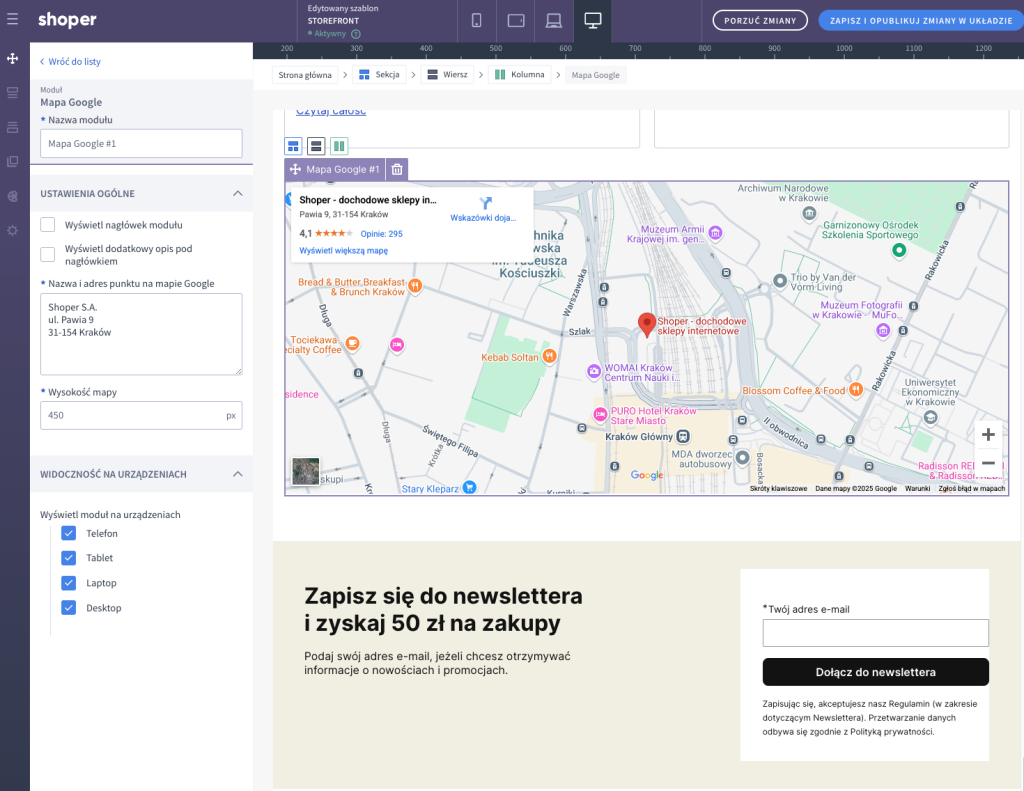Click the column layout icon above module
Viewport: 1024px width, 791px height.
point(339,146)
